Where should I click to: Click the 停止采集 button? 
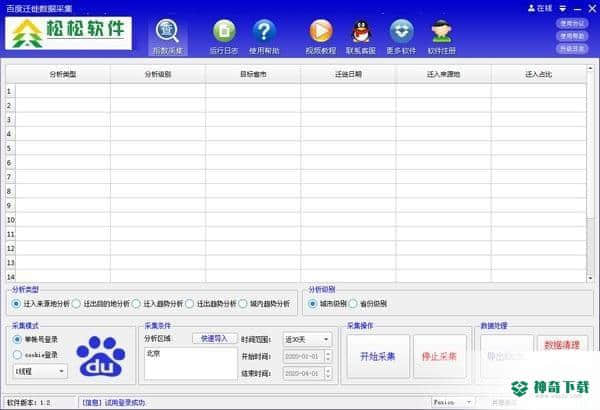tap(439, 356)
